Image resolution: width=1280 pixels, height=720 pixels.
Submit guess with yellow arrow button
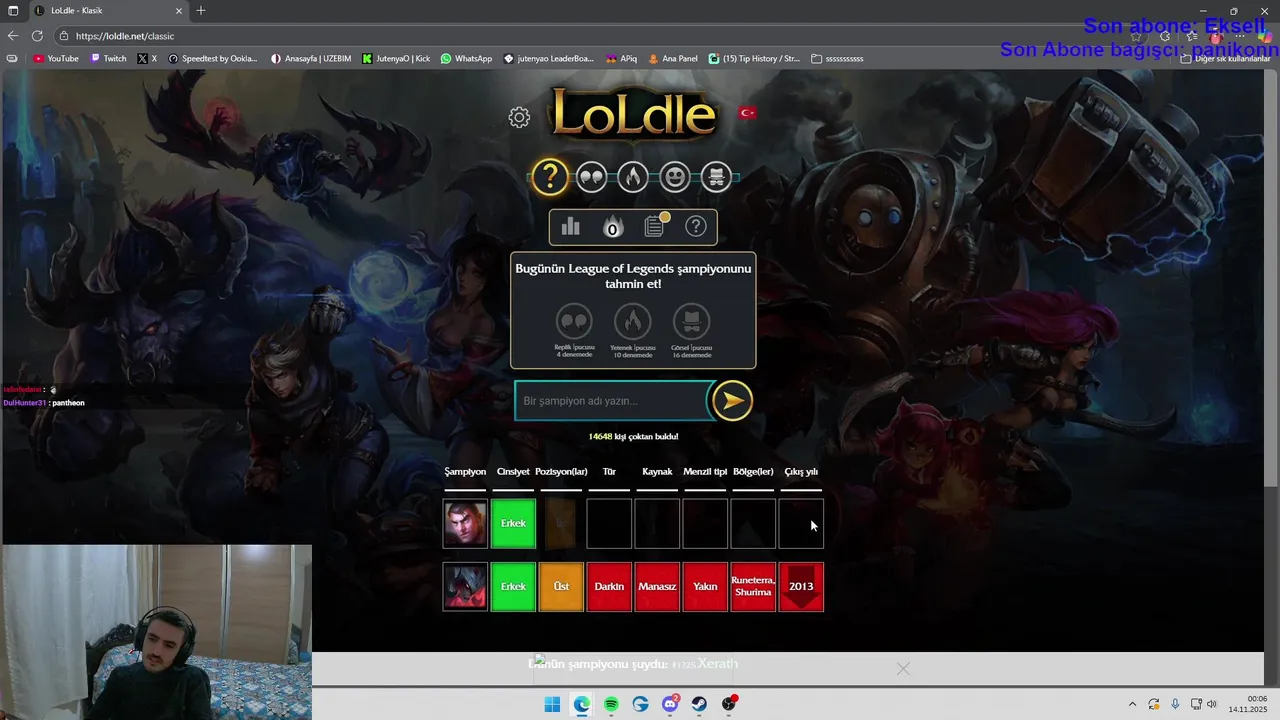[x=732, y=400]
